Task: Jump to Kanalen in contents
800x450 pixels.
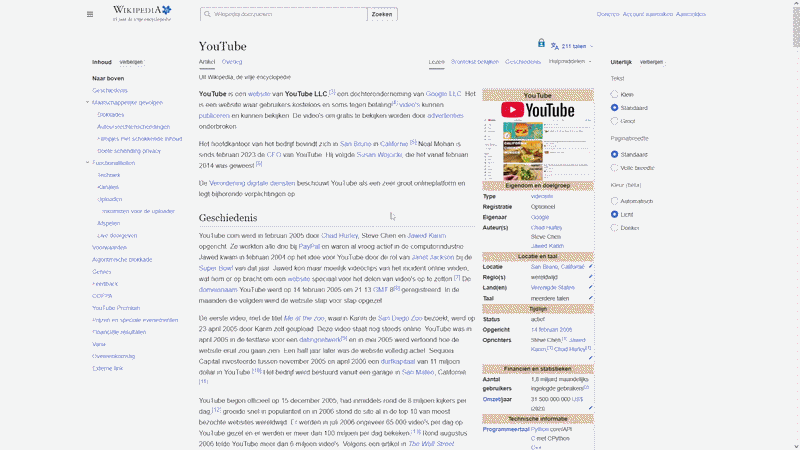Action: coord(108,187)
